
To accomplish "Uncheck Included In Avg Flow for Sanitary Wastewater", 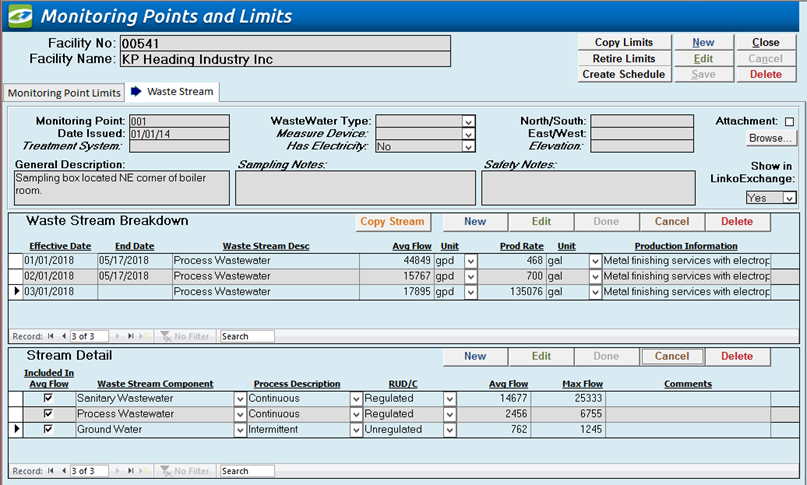I will pyautogui.click(x=48, y=397).
